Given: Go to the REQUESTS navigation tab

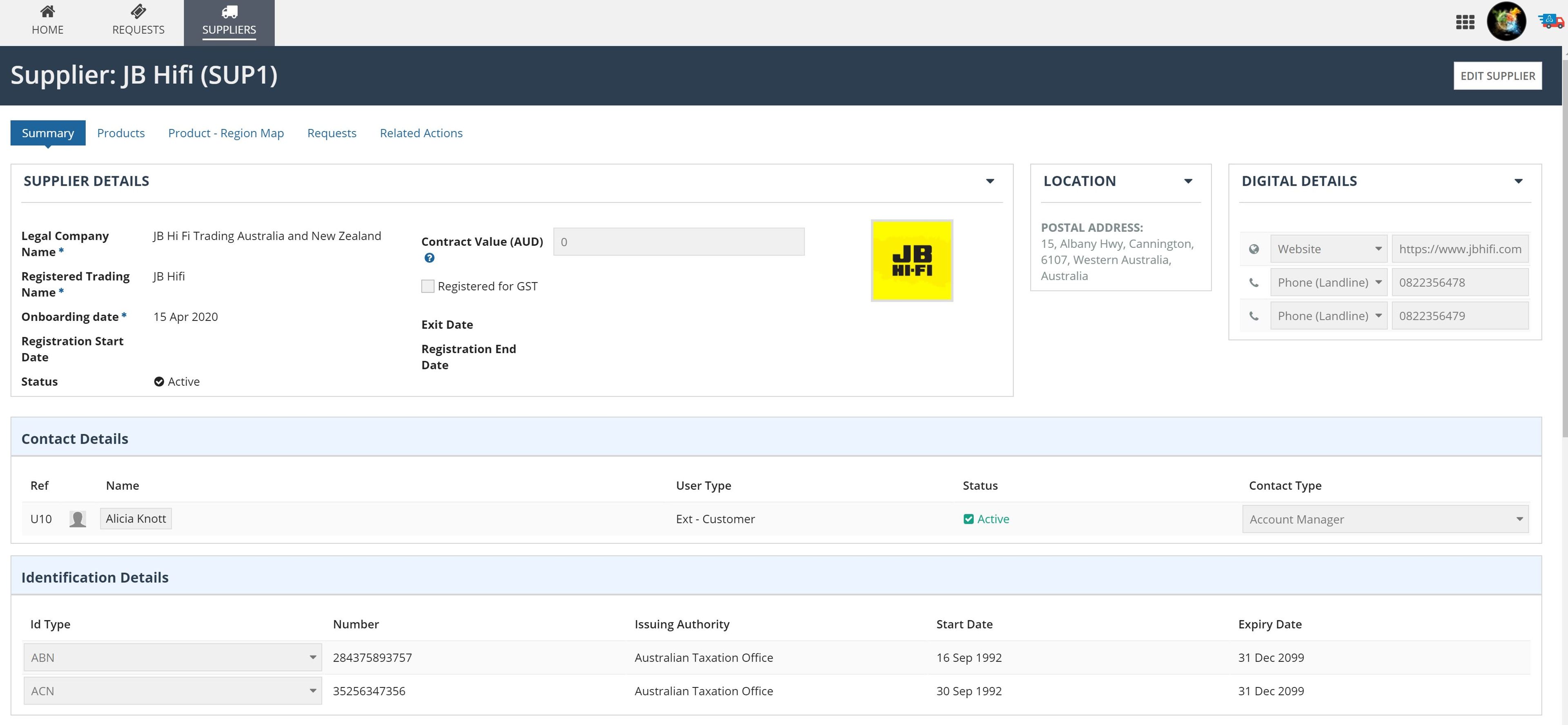Looking at the screenshot, I should (x=138, y=22).
